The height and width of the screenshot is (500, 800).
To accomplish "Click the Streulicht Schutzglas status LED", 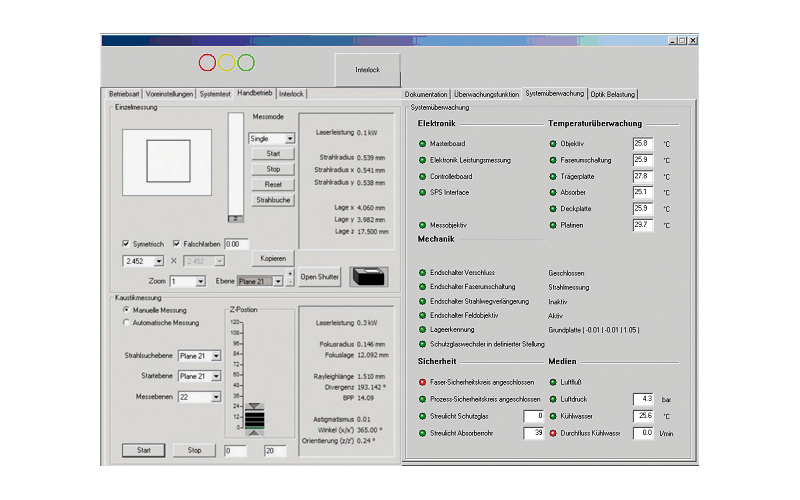I will [422, 416].
